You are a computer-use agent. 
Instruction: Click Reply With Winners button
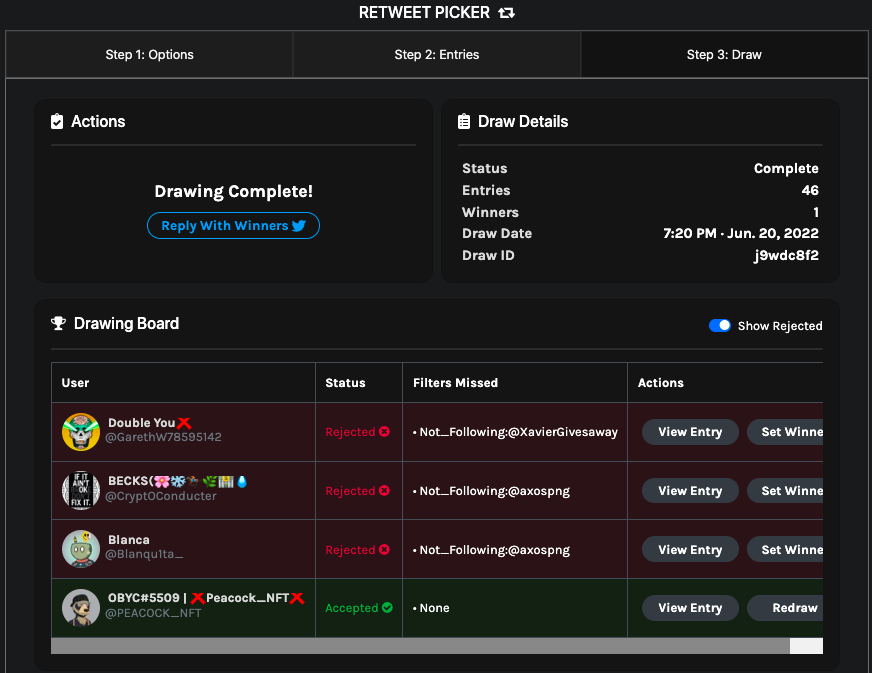pyautogui.click(x=233, y=225)
